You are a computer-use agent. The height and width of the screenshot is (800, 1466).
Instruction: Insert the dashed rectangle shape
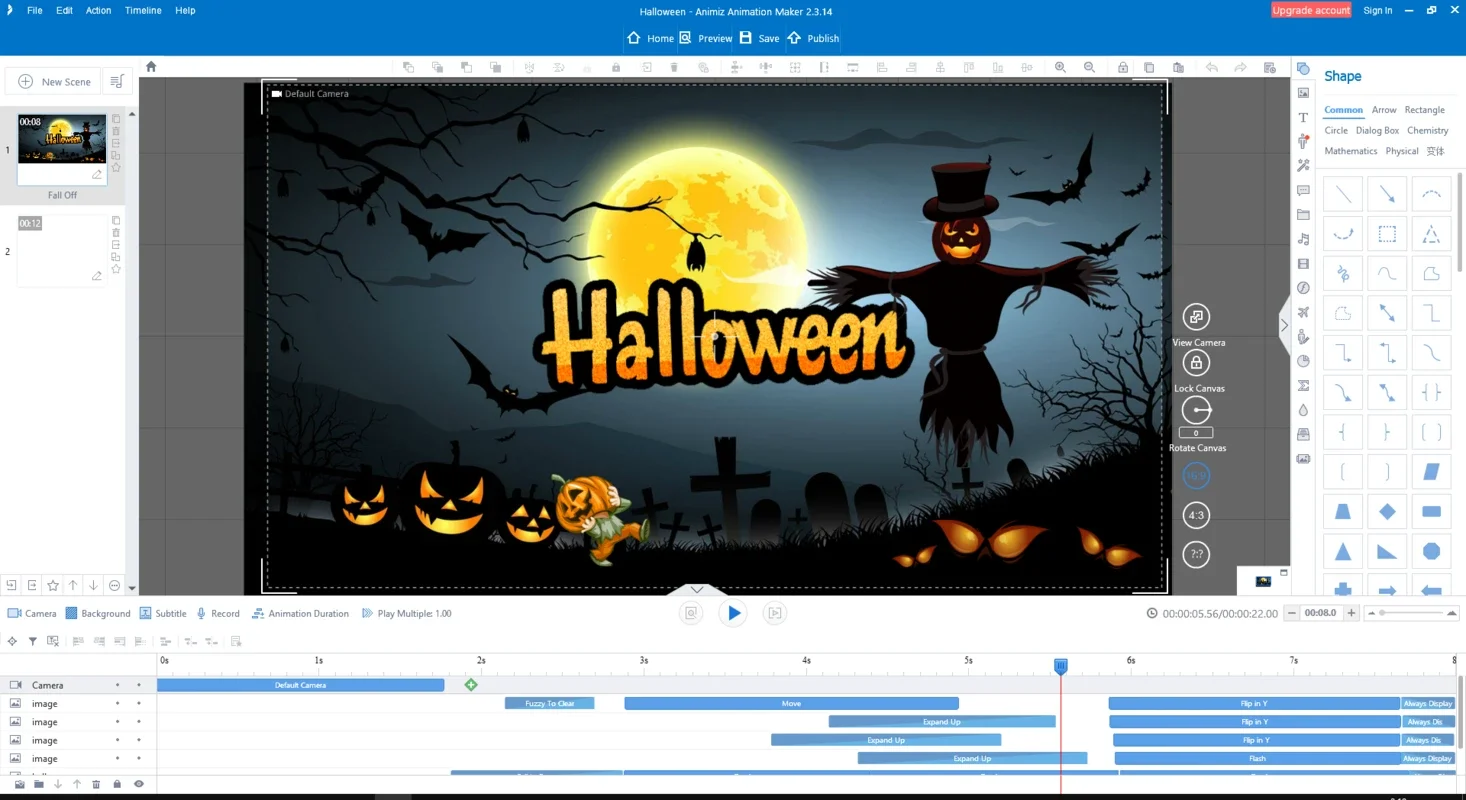pos(1387,234)
